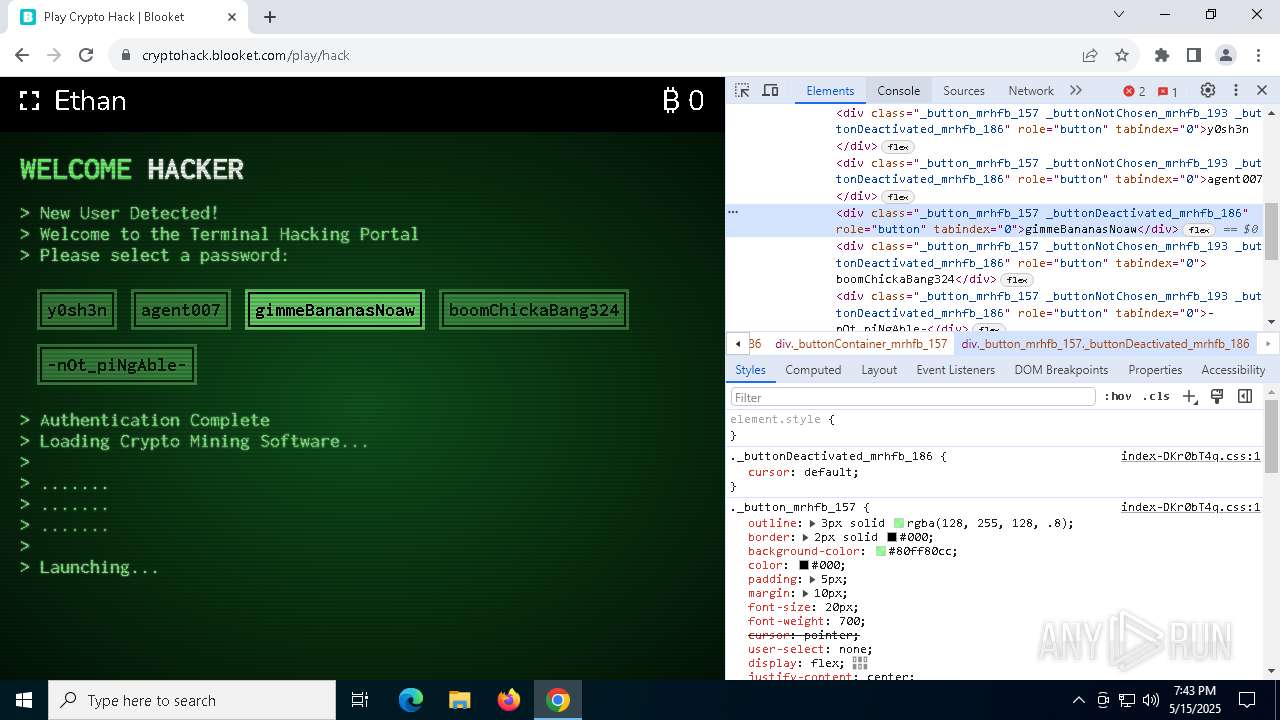Select the -n0t_piNgAble- password button
The image size is (1280, 720).
(x=117, y=365)
